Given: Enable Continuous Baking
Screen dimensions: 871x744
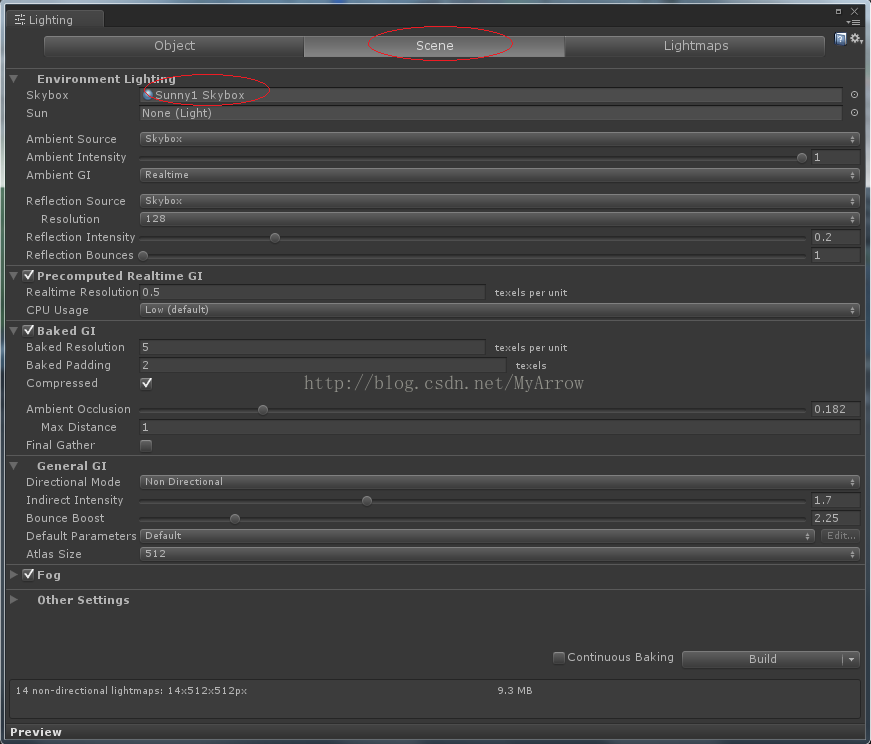Looking at the screenshot, I should coord(559,658).
